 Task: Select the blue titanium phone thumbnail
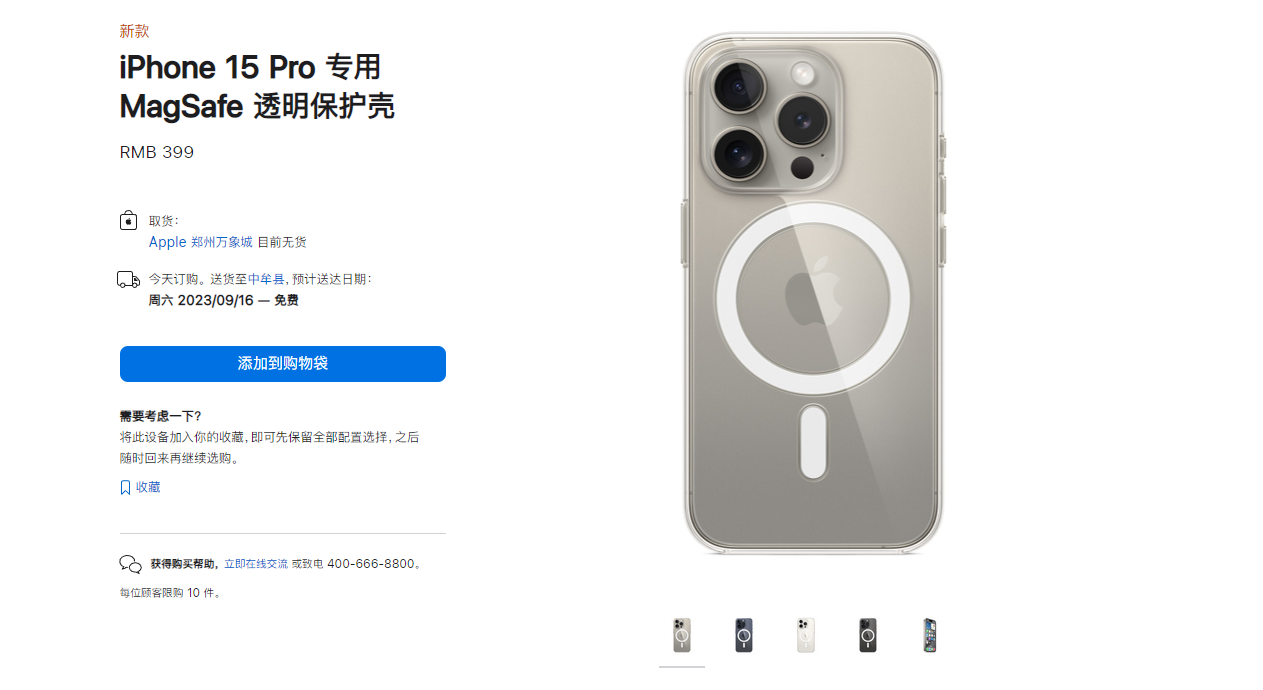(744, 636)
